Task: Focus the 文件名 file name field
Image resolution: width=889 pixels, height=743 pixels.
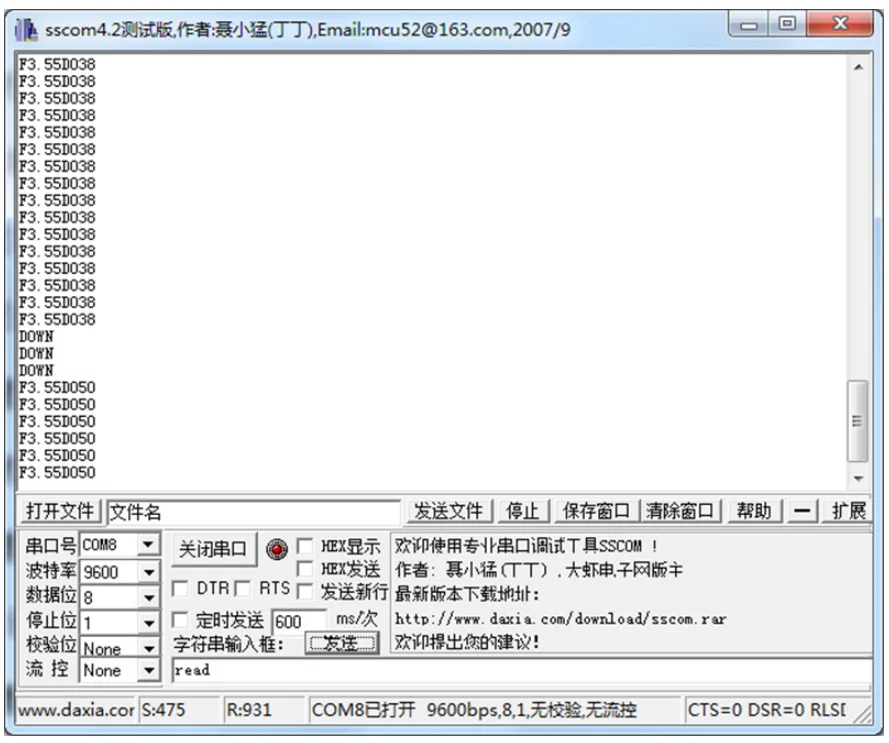Action: (x=253, y=512)
